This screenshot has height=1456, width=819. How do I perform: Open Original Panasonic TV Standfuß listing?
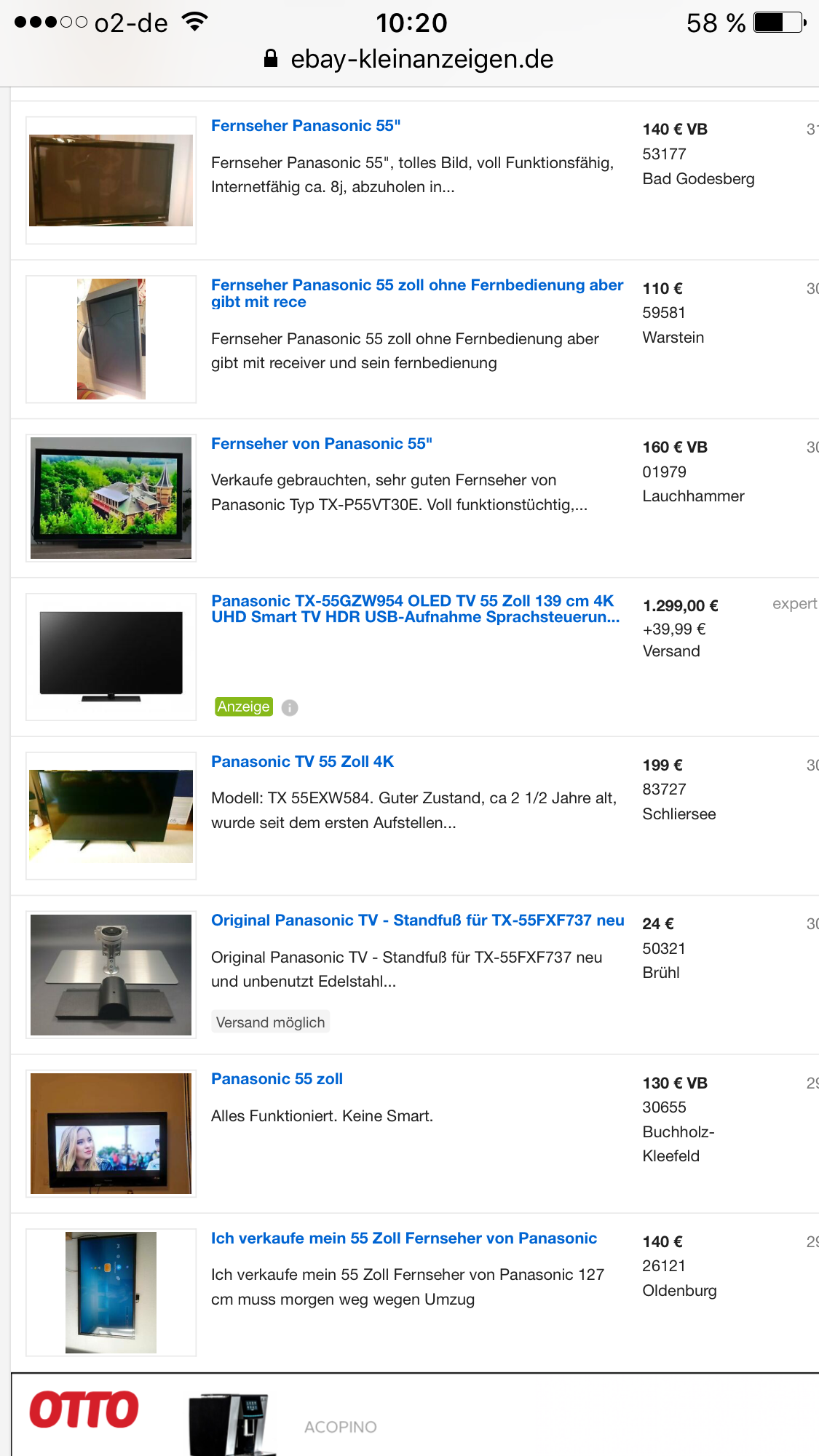(x=418, y=920)
